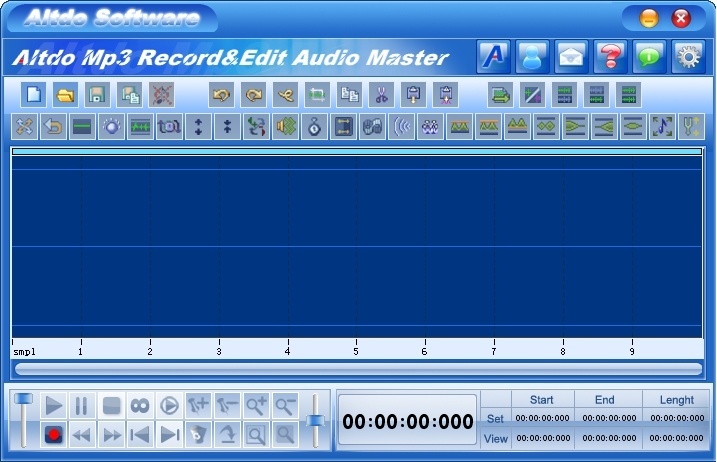Stop playback with the Stop button

coord(111,405)
